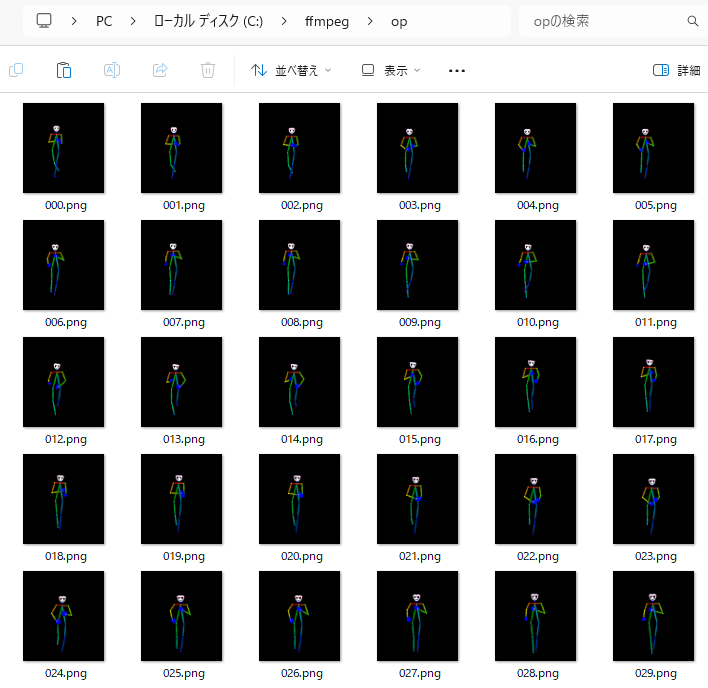The width and height of the screenshot is (708, 688).
Task: Select the 029.png thumbnail
Action: pyautogui.click(x=654, y=616)
